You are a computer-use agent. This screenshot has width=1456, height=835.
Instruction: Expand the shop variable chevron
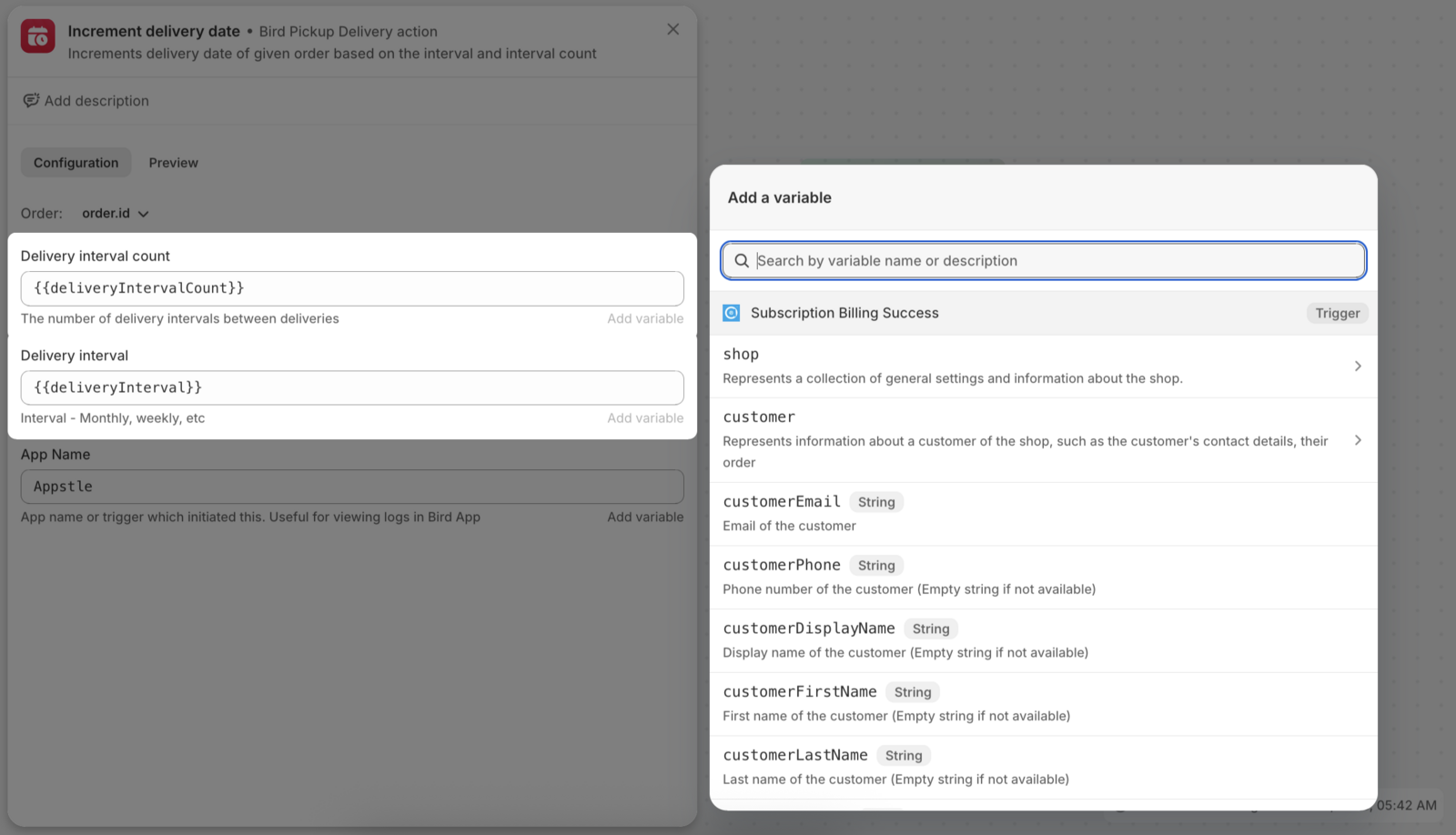point(1358,366)
